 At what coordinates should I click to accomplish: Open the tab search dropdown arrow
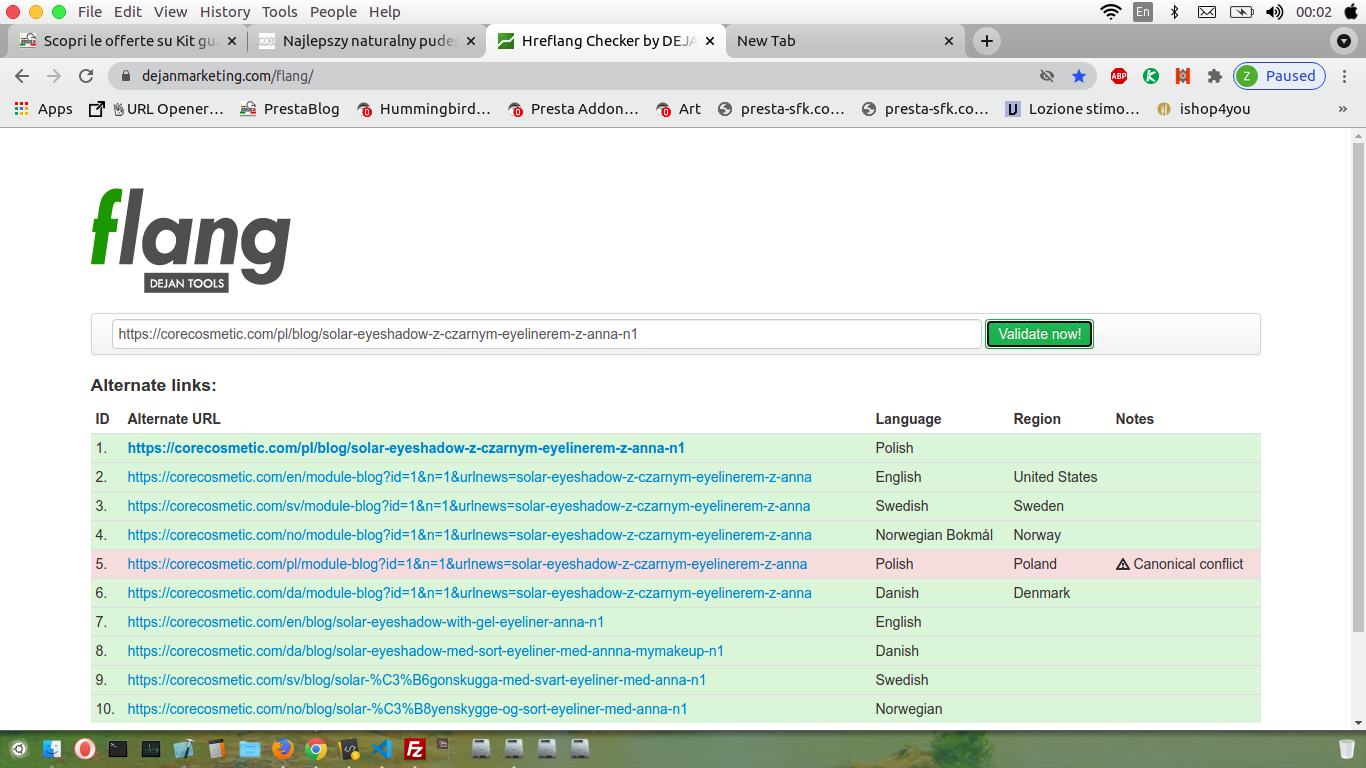tap(1345, 41)
